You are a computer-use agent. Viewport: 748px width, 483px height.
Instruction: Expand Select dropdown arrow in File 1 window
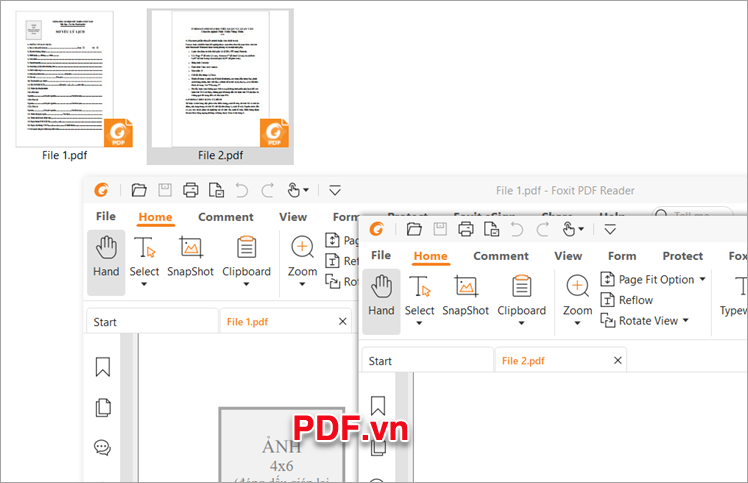[144, 284]
